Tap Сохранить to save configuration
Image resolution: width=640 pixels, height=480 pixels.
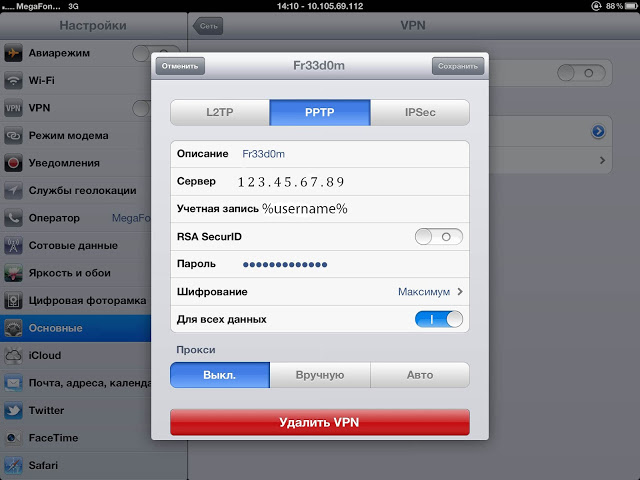pos(457,66)
